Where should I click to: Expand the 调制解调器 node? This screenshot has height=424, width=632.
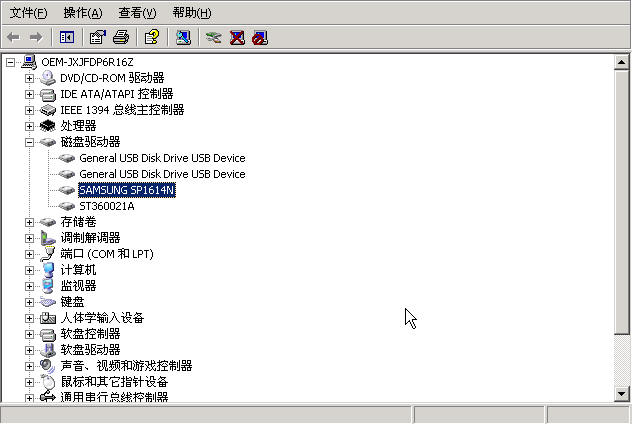pos(29,238)
